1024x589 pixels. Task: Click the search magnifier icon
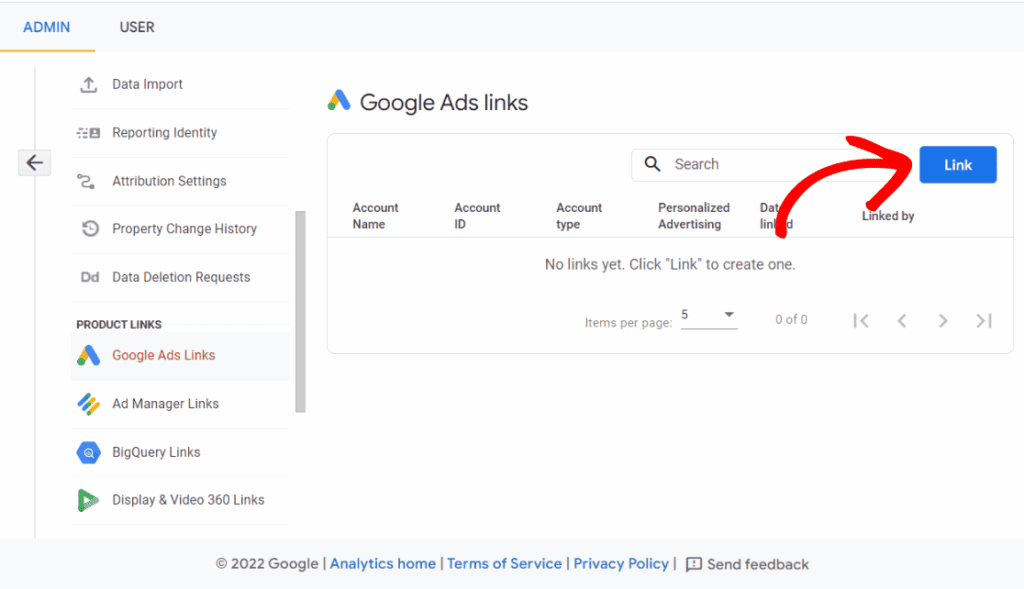point(653,164)
